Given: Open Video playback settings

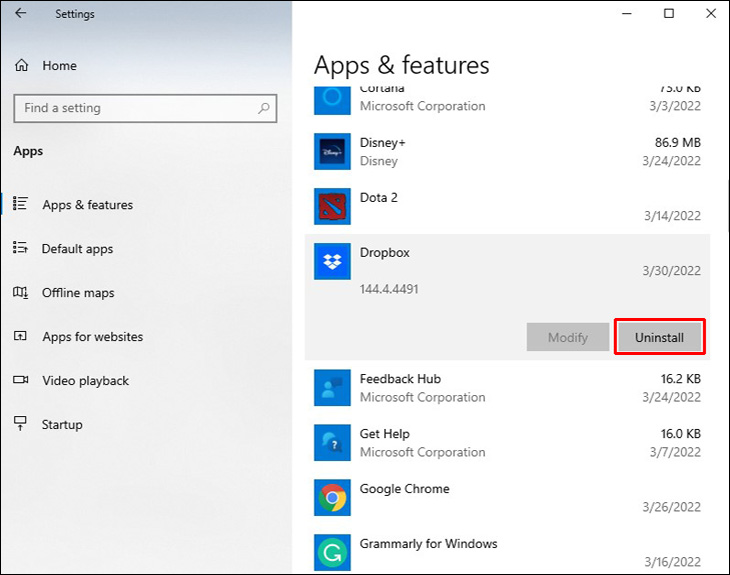Looking at the screenshot, I should (85, 381).
